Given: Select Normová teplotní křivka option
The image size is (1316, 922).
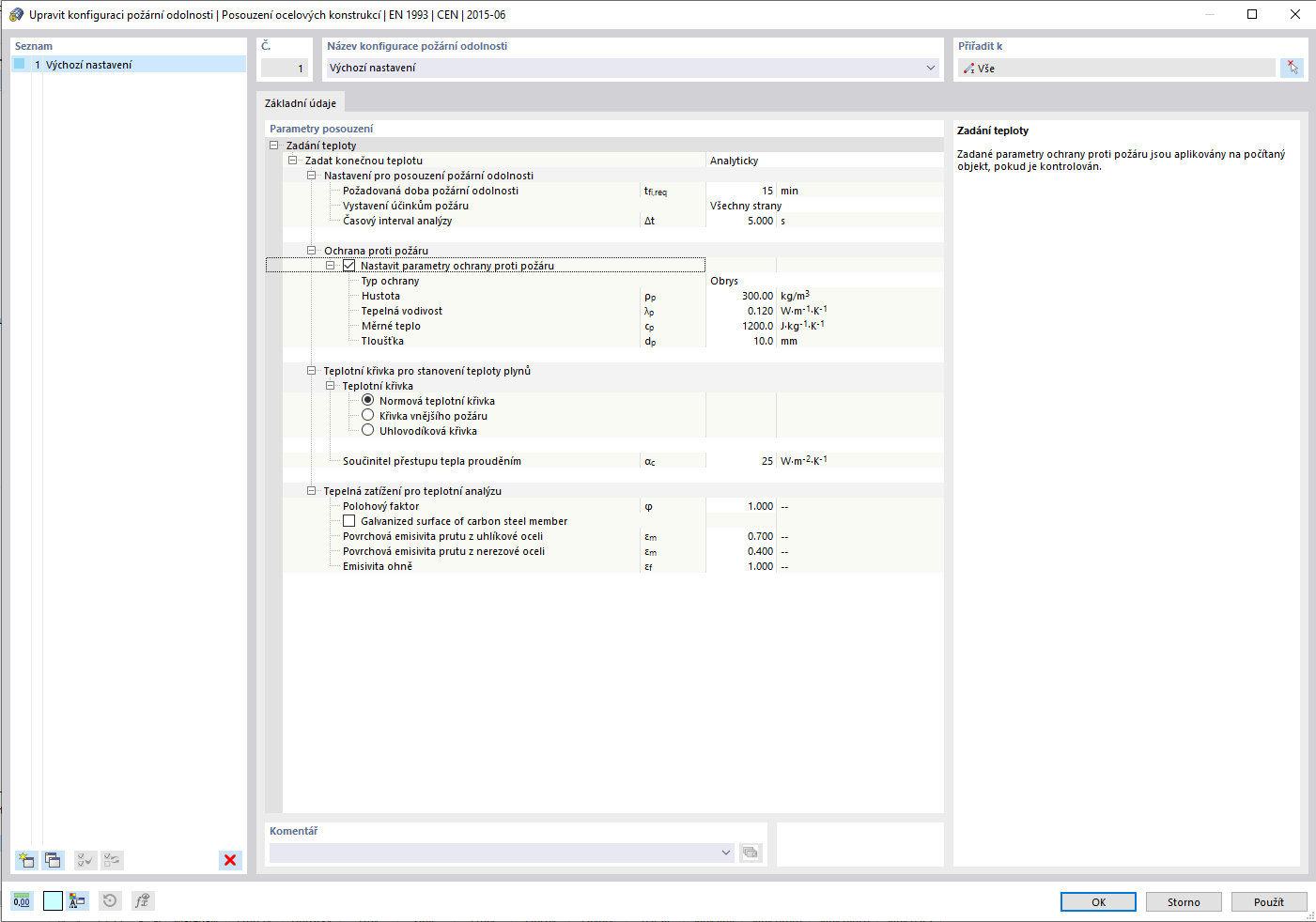Looking at the screenshot, I should coord(368,400).
